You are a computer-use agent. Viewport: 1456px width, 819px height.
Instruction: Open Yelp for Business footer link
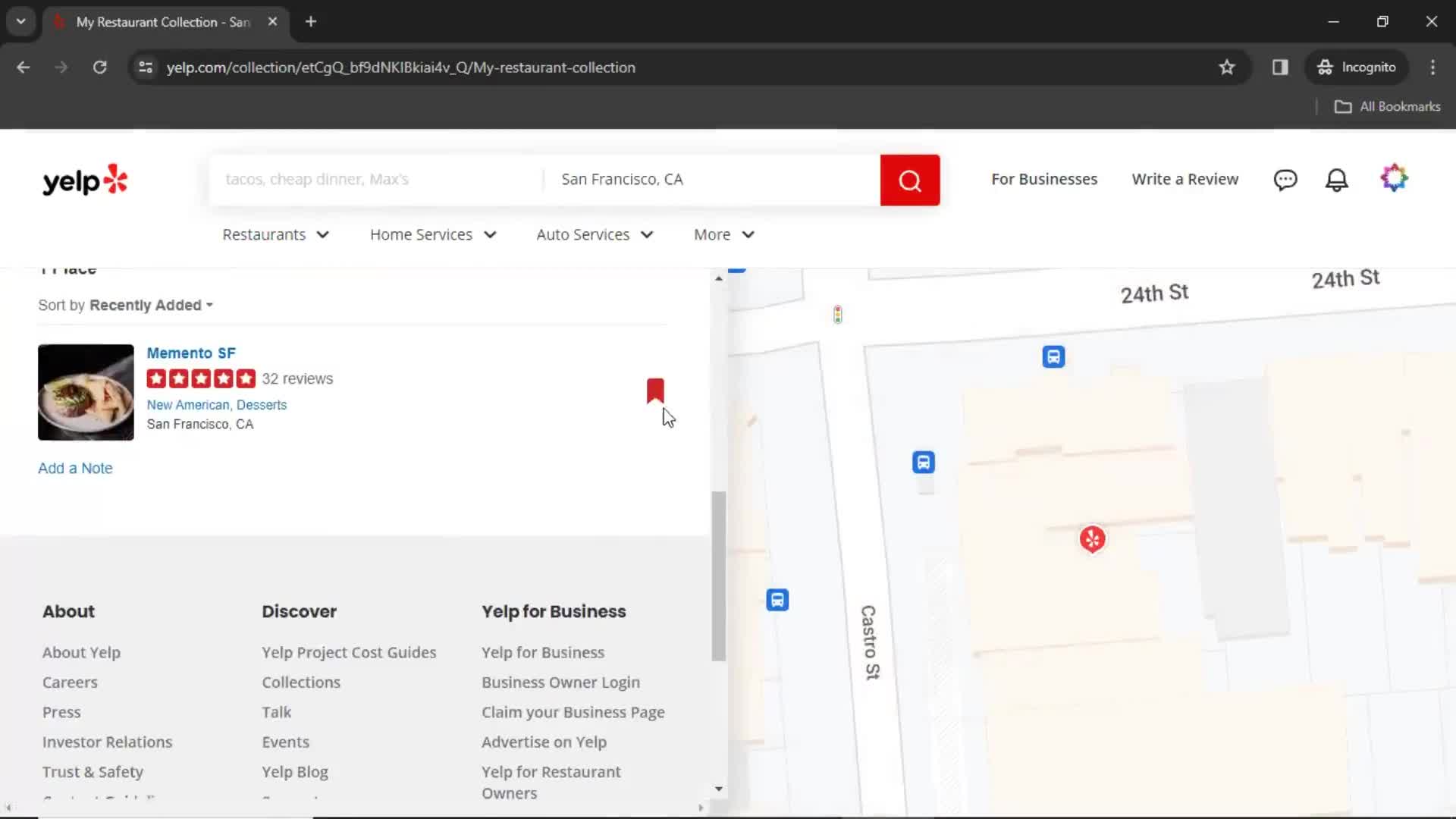[x=543, y=653]
